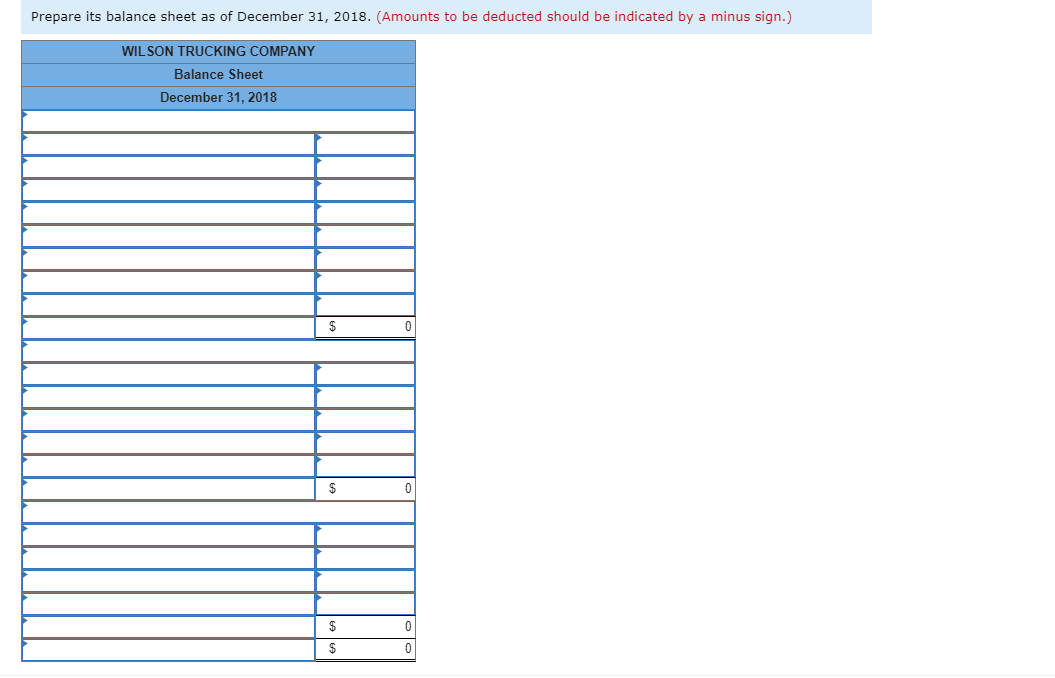This screenshot has height=678, width=1055.
Task: Select third amount field in the second section
Action: (365, 420)
